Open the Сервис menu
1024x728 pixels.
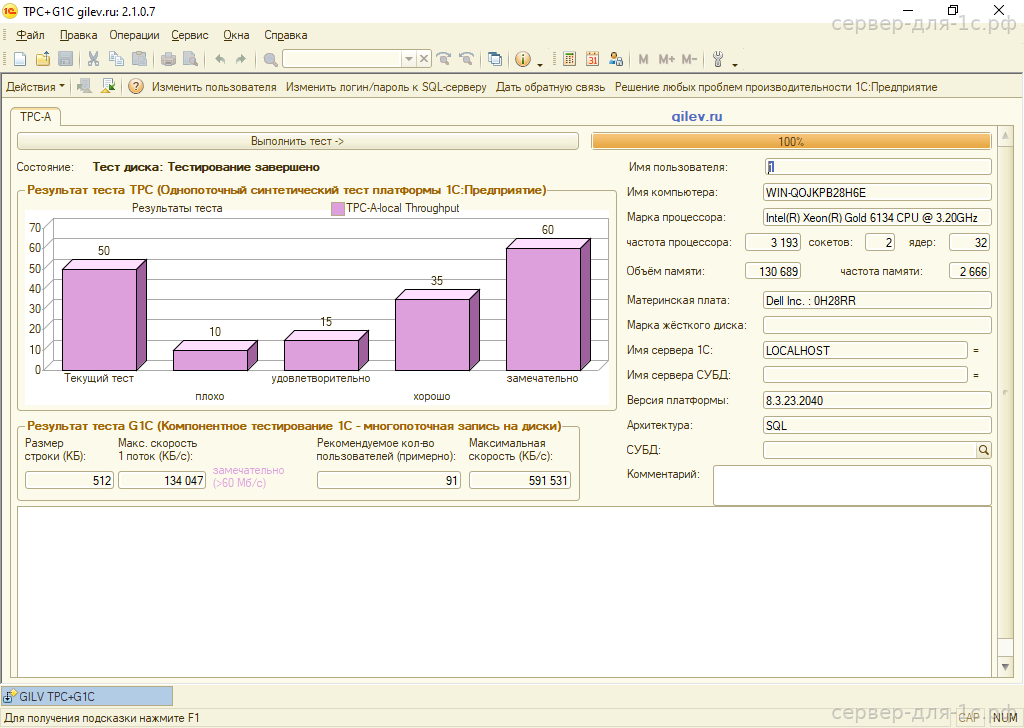click(190, 35)
